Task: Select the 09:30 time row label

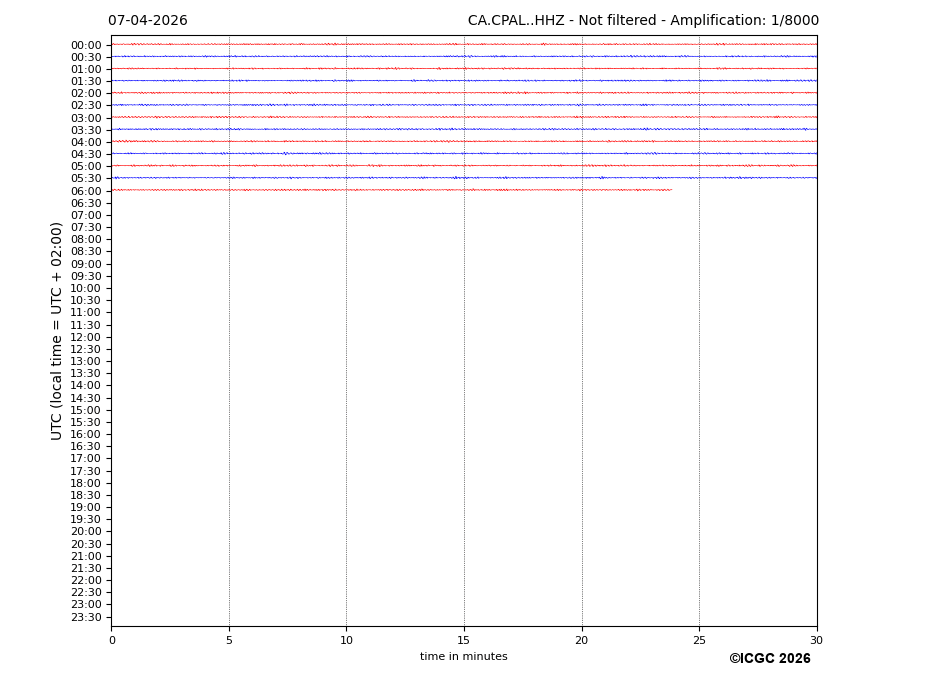Action: click(x=86, y=276)
